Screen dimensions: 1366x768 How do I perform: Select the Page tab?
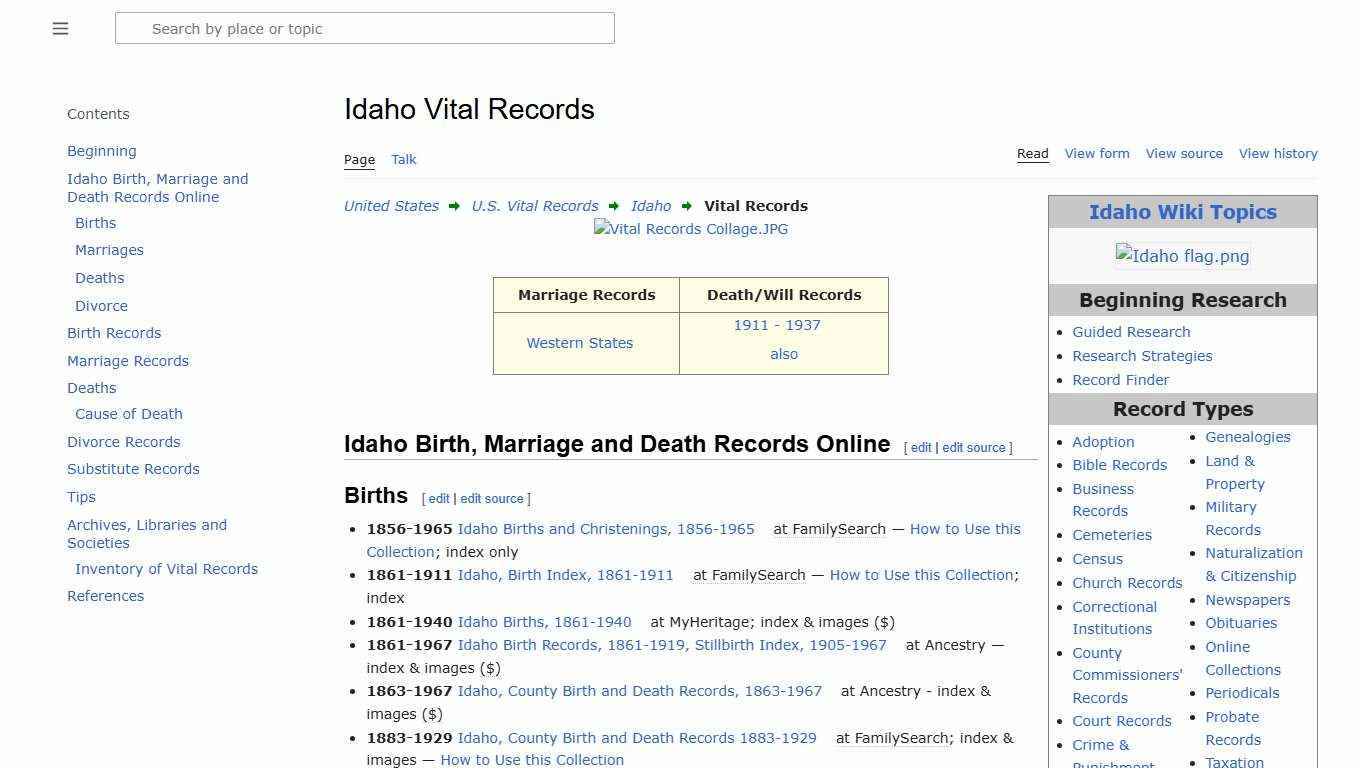(x=359, y=159)
